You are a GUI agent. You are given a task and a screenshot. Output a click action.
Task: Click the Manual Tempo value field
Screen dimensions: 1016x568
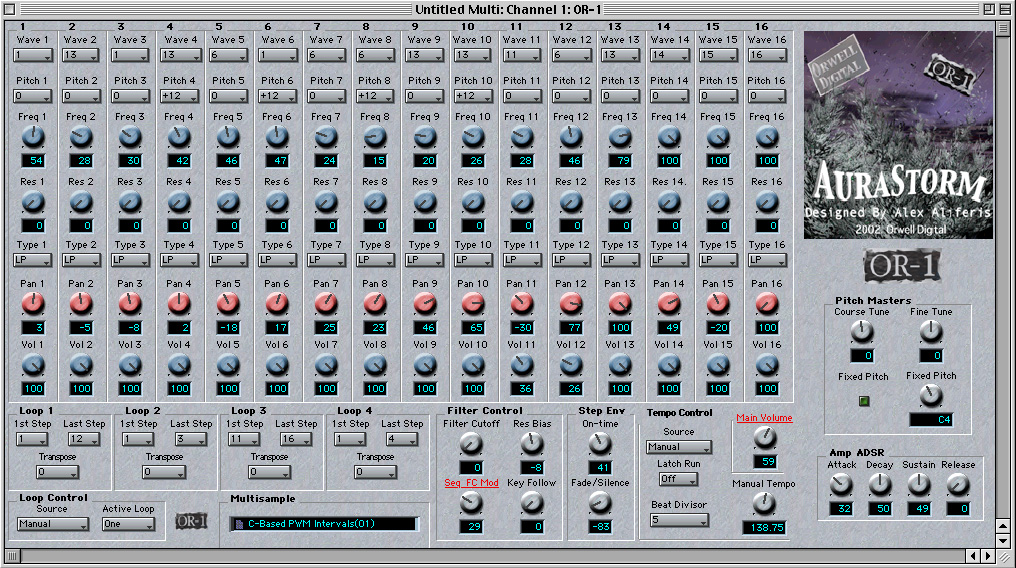pos(762,526)
